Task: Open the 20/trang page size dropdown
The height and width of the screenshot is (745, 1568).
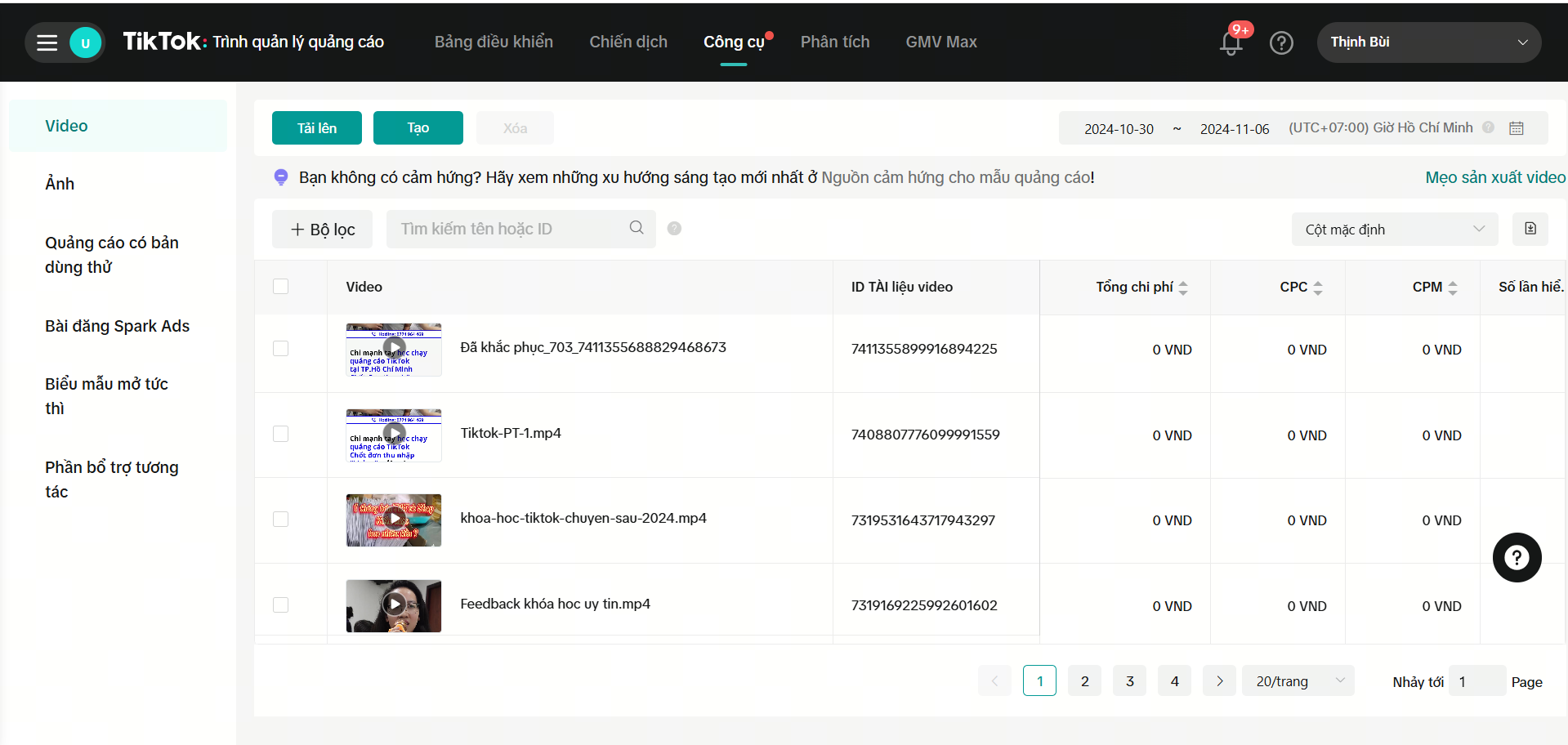Action: (x=1298, y=680)
